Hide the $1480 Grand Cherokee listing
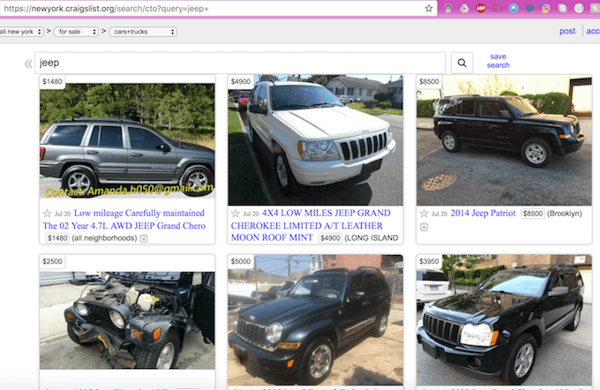The height and width of the screenshot is (390, 600). [143, 238]
